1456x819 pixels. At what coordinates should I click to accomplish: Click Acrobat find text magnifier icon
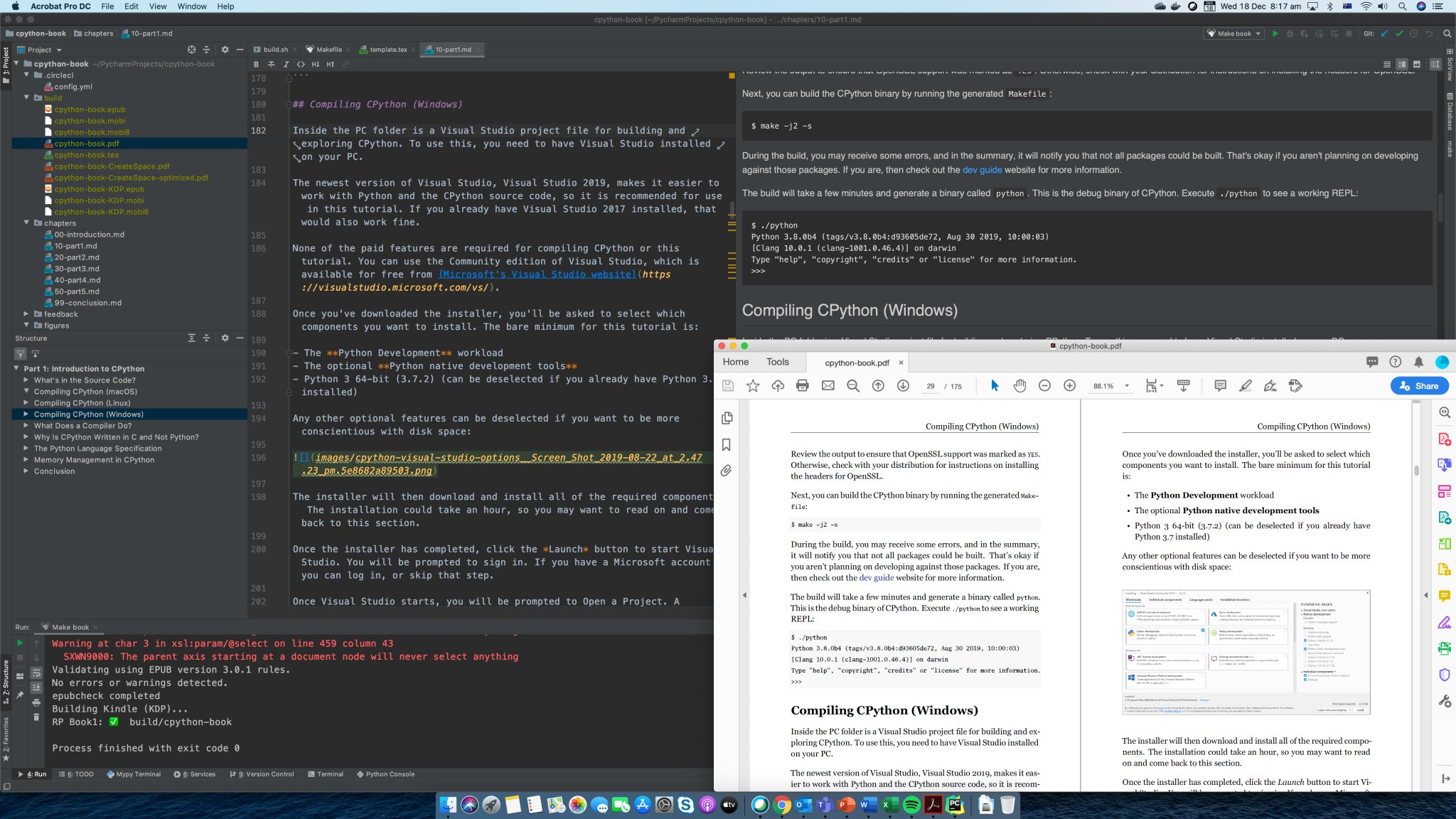click(853, 386)
